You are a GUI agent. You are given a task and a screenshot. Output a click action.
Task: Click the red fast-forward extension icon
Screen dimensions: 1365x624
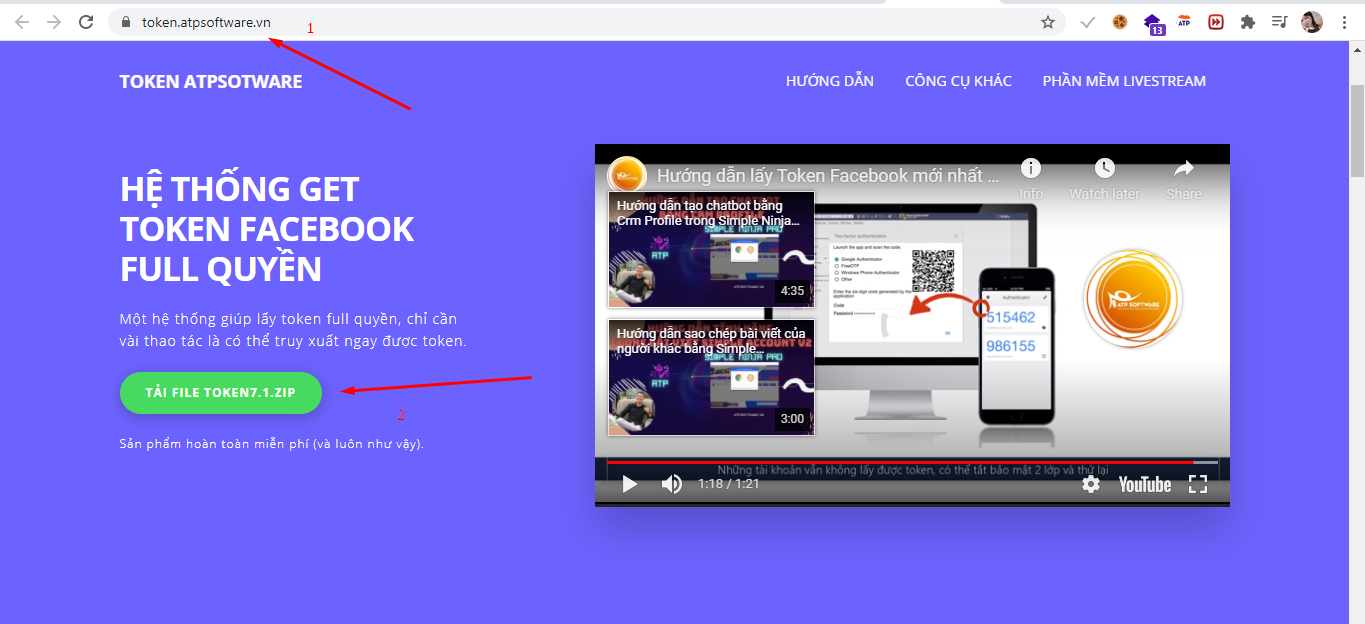coord(1215,21)
